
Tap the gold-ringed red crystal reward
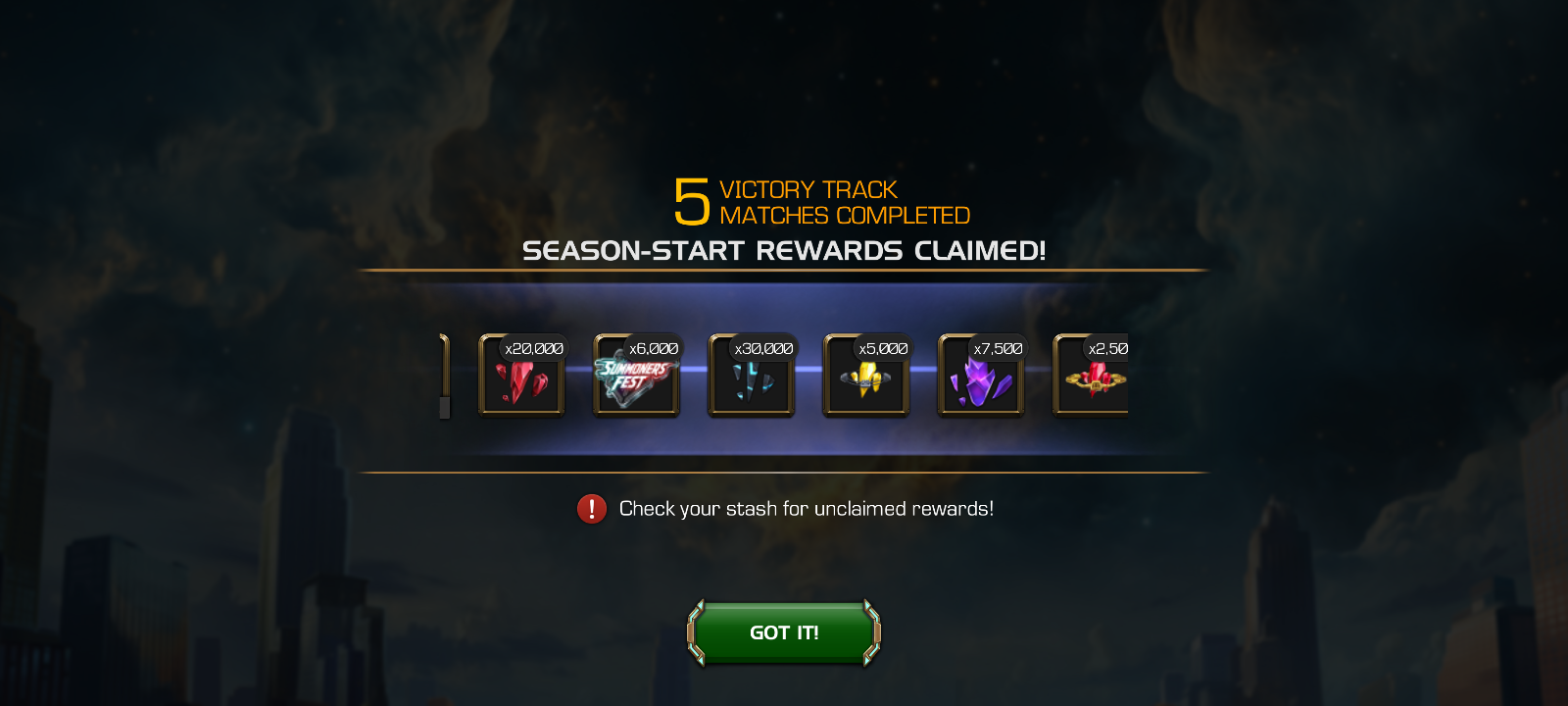[x=1091, y=376]
